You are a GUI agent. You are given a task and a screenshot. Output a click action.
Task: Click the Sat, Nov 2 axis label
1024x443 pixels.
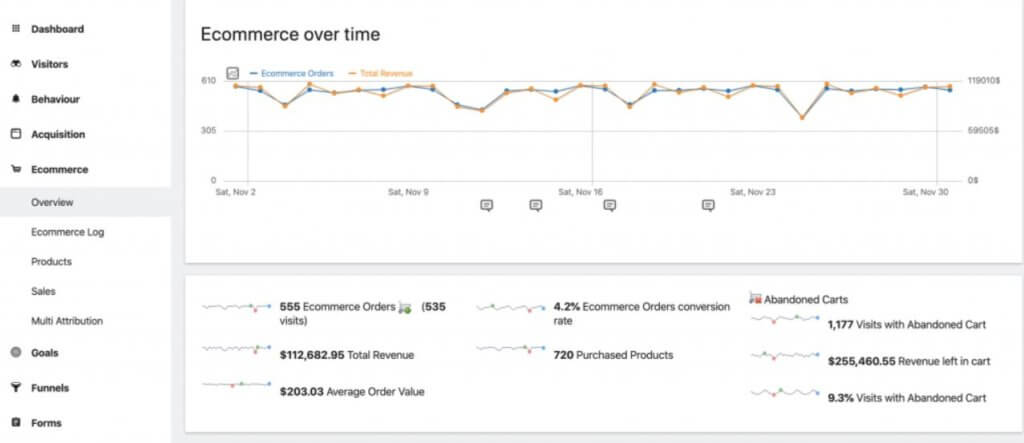(236, 192)
